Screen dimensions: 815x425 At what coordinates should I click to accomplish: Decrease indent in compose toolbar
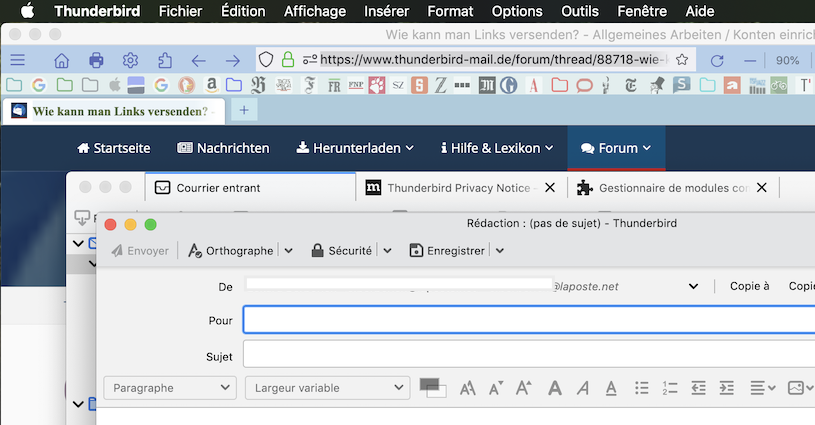click(x=699, y=388)
